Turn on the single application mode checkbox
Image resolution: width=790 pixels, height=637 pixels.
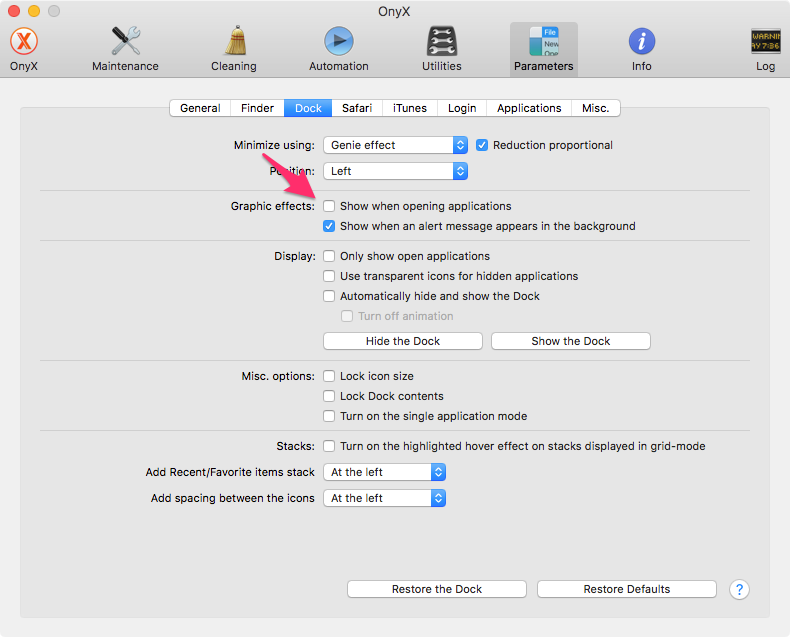[329, 416]
